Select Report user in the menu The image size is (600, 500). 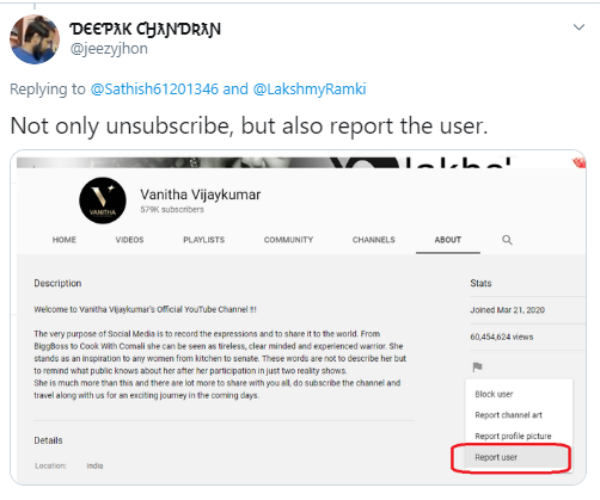pos(496,457)
